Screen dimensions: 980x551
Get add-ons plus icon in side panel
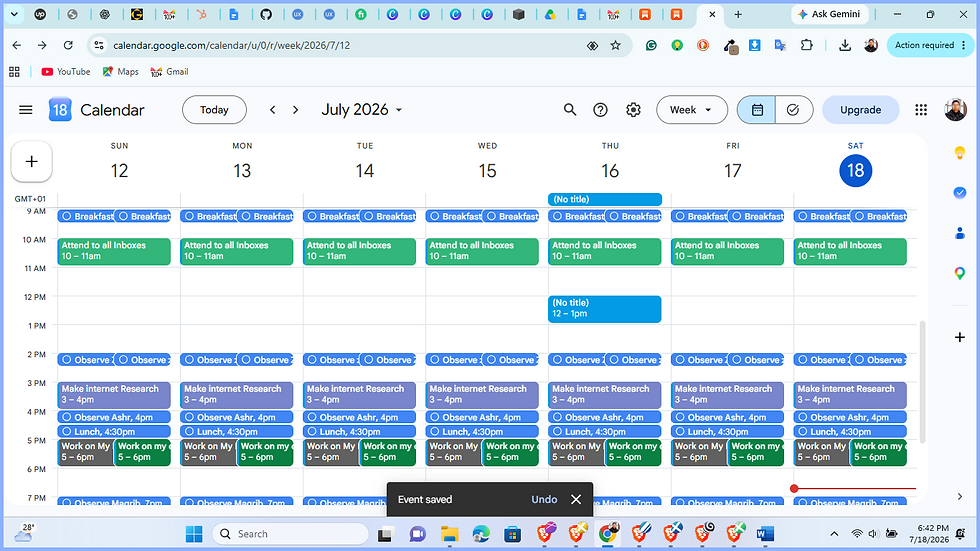click(x=960, y=337)
